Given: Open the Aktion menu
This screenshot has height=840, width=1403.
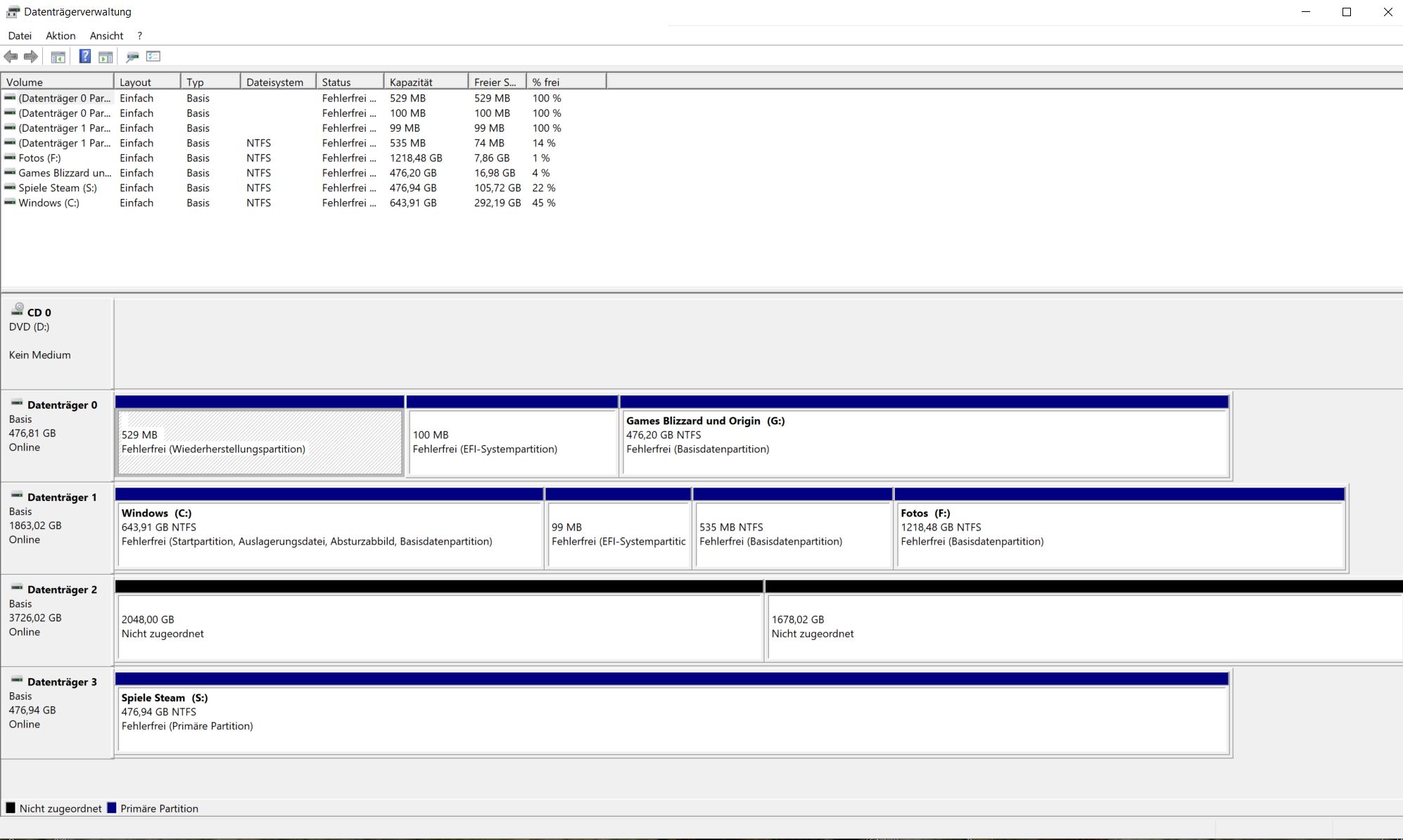Looking at the screenshot, I should 61,35.
